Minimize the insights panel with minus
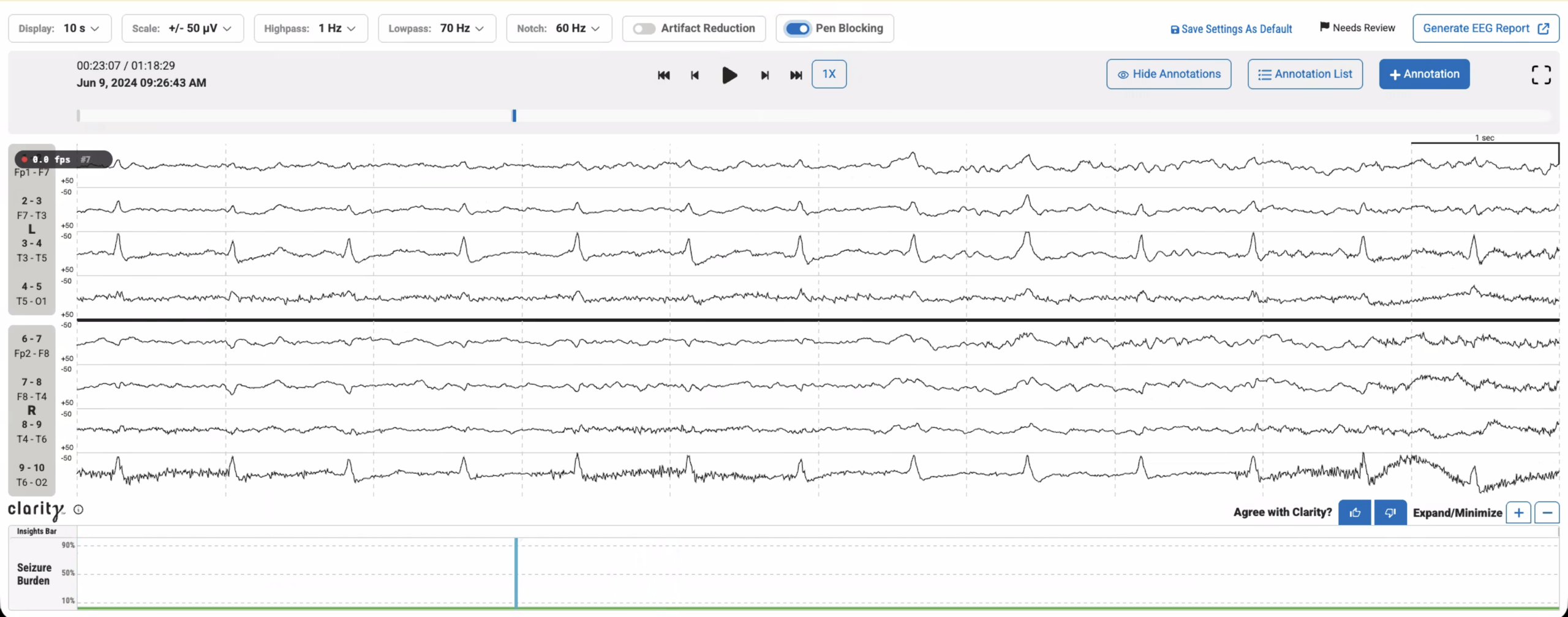This screenshot has width=1568, height=617. point(1547,512)
